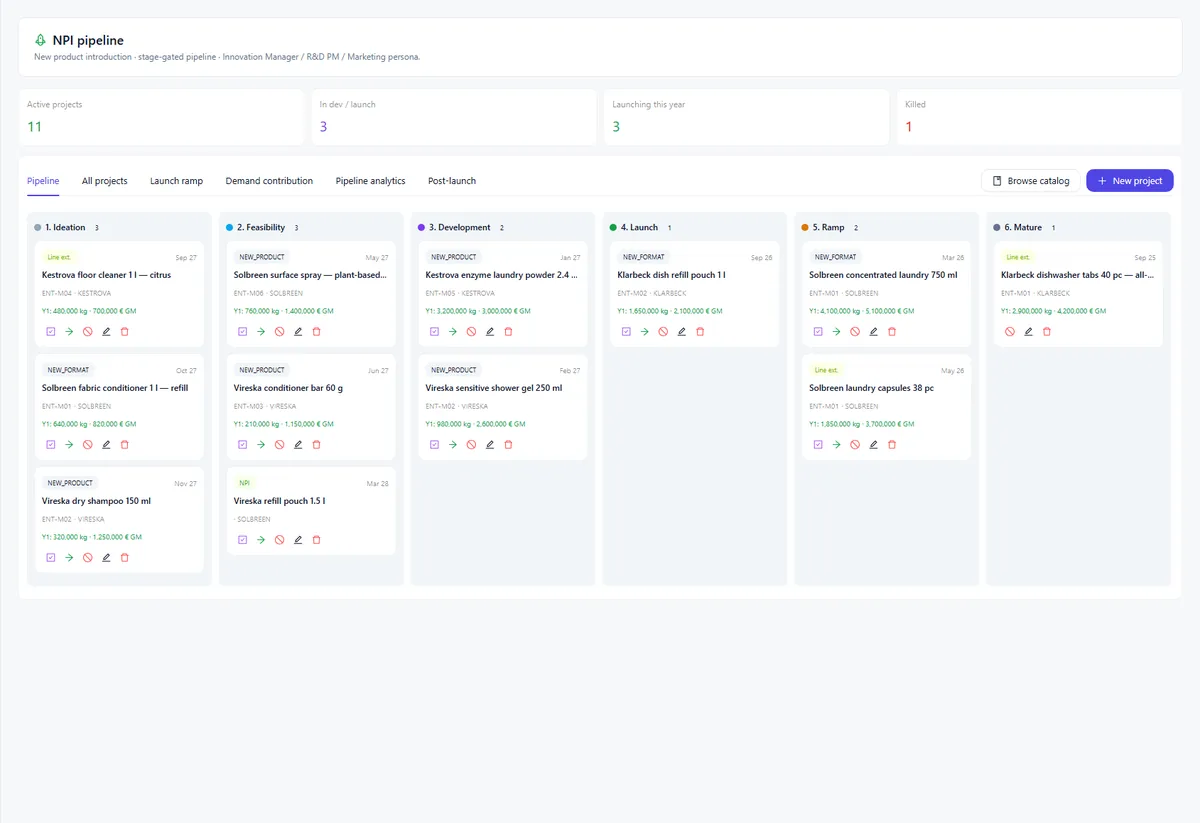Screen dimensions: 1200x823
Task: Select the Active projects stat card
Action: (x=161, y=117)
